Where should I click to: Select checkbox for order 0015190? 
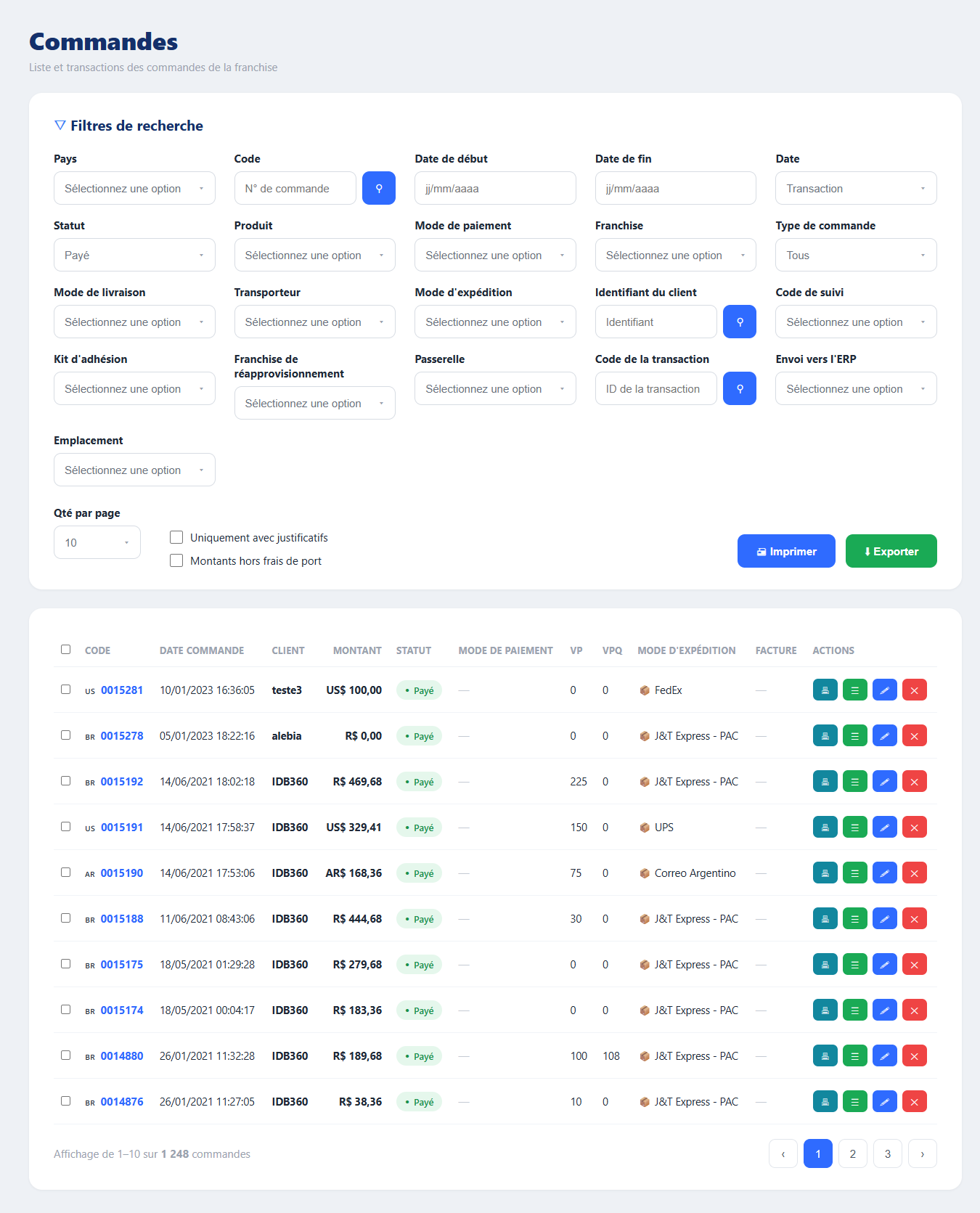click(x=65, y=873)
